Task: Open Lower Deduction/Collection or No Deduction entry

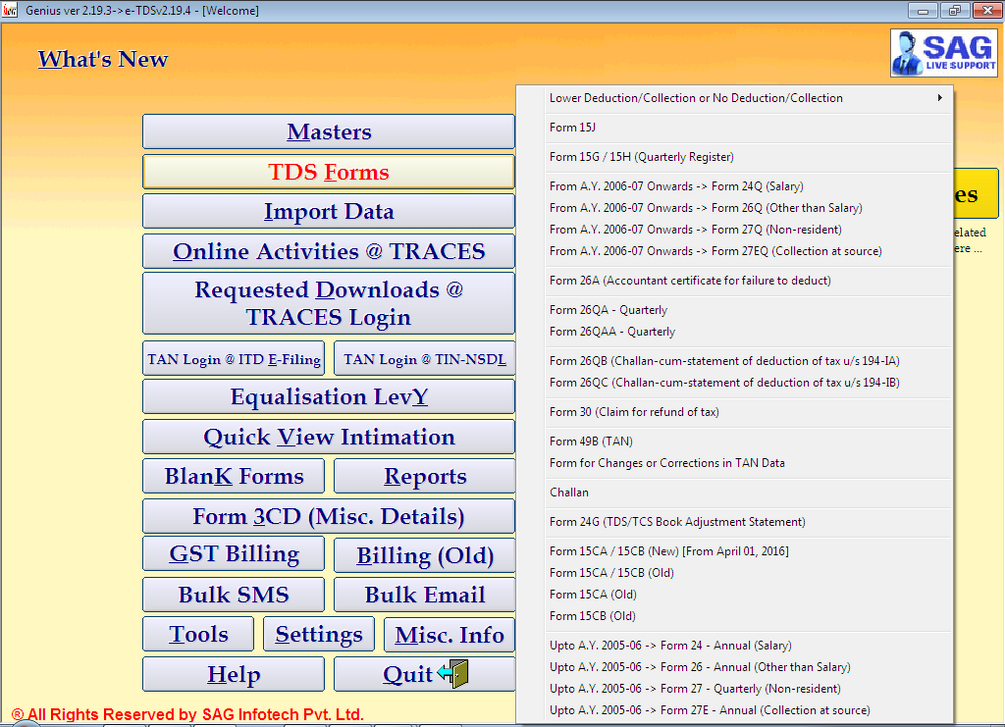Action: point(735,97)
